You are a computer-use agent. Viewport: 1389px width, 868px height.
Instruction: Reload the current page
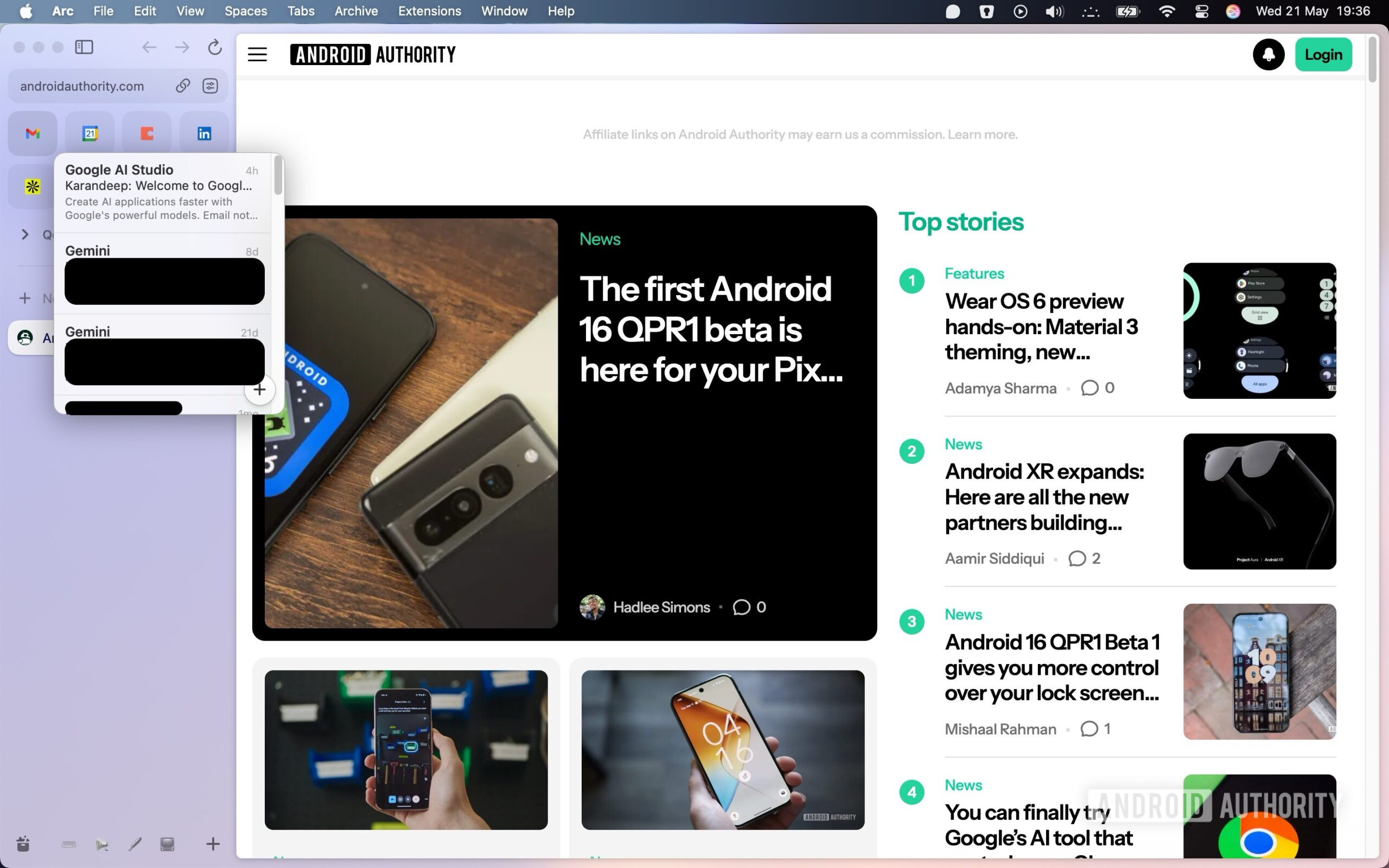point(215,47)
